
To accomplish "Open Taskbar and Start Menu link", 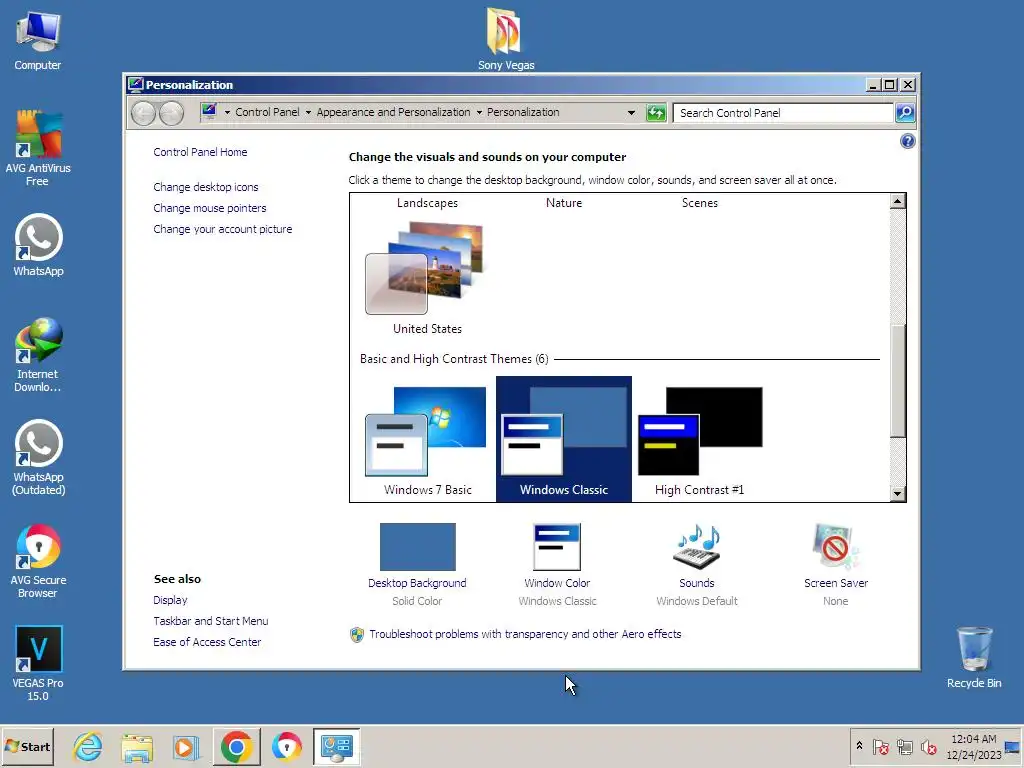I will 210,621.
